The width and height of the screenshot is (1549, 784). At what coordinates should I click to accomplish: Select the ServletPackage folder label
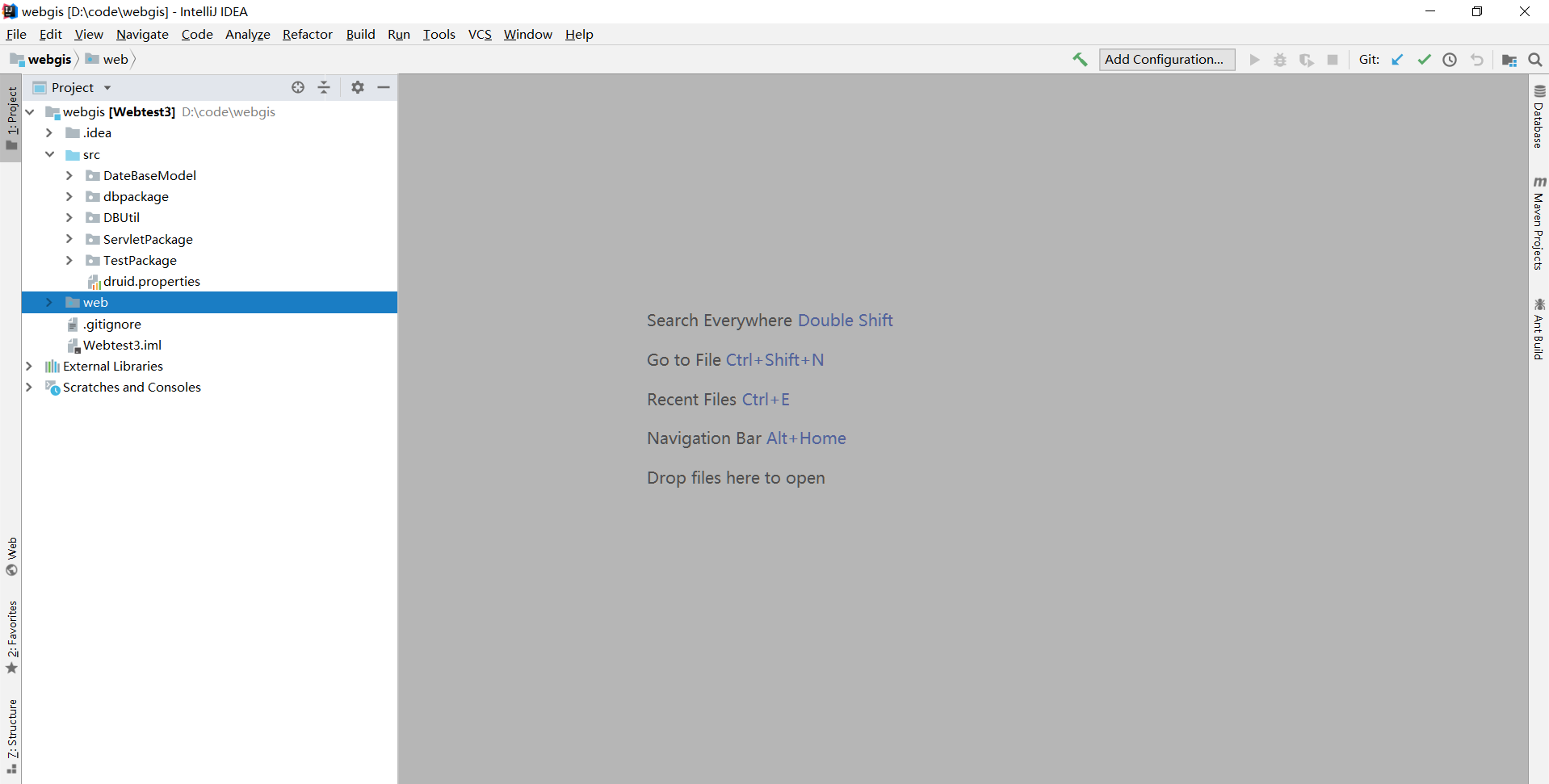[x=148, y=240]
